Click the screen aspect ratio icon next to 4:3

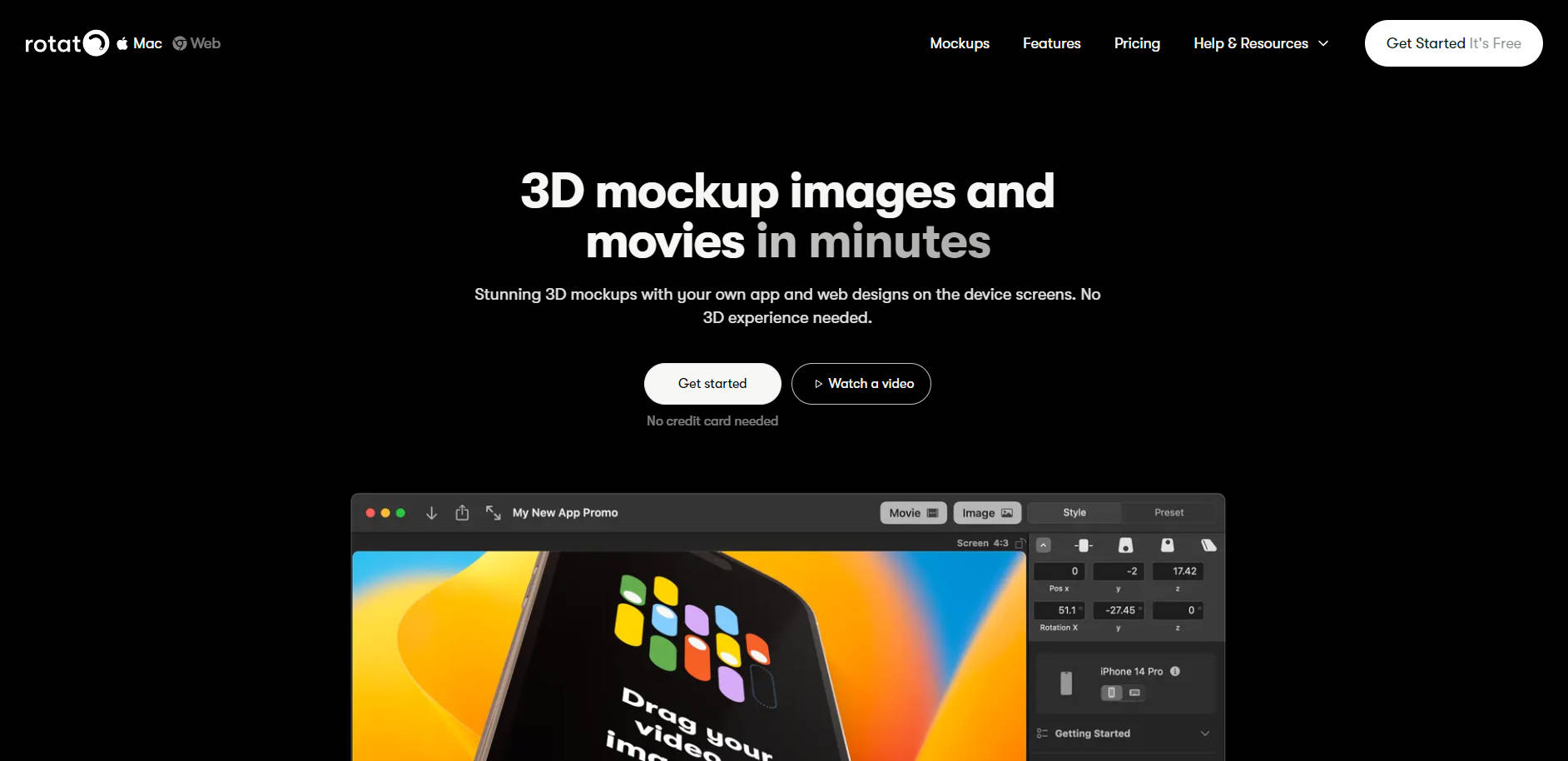coord(1020,543)
